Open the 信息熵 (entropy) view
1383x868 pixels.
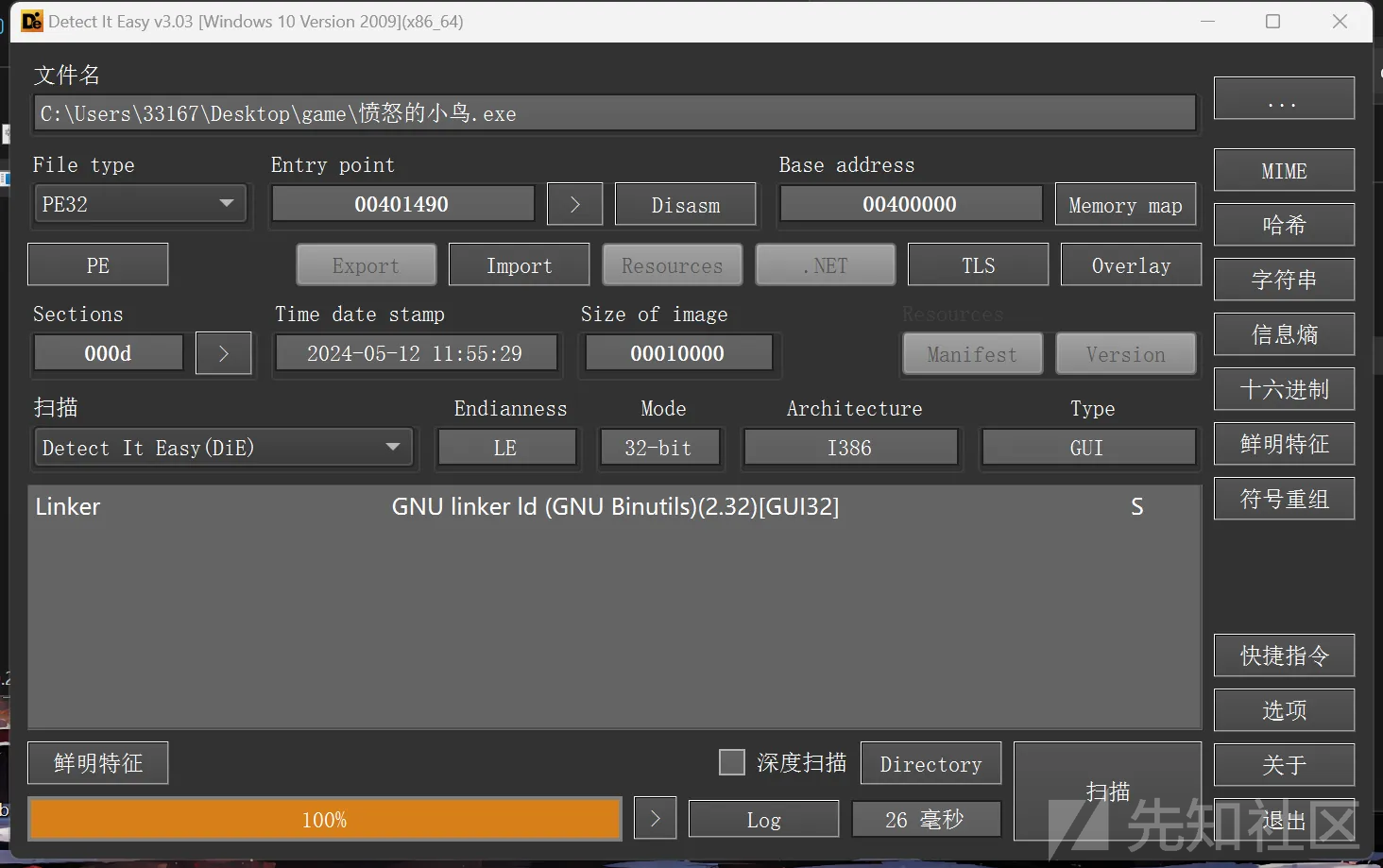click(1284, 335)
